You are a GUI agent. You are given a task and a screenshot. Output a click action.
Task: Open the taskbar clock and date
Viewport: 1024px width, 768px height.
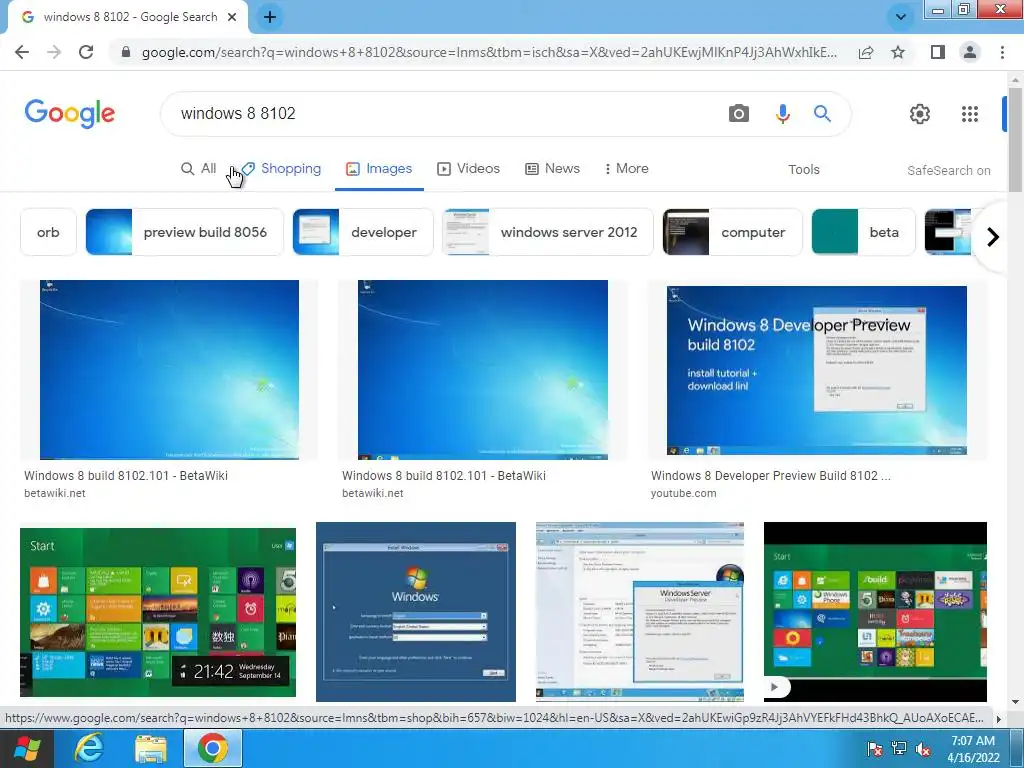973,749
